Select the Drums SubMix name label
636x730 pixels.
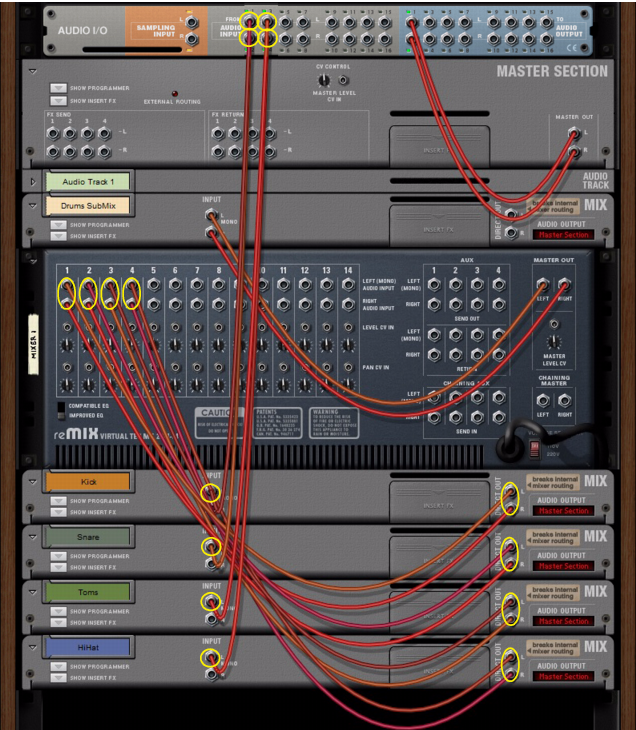[x=88, y=206]
